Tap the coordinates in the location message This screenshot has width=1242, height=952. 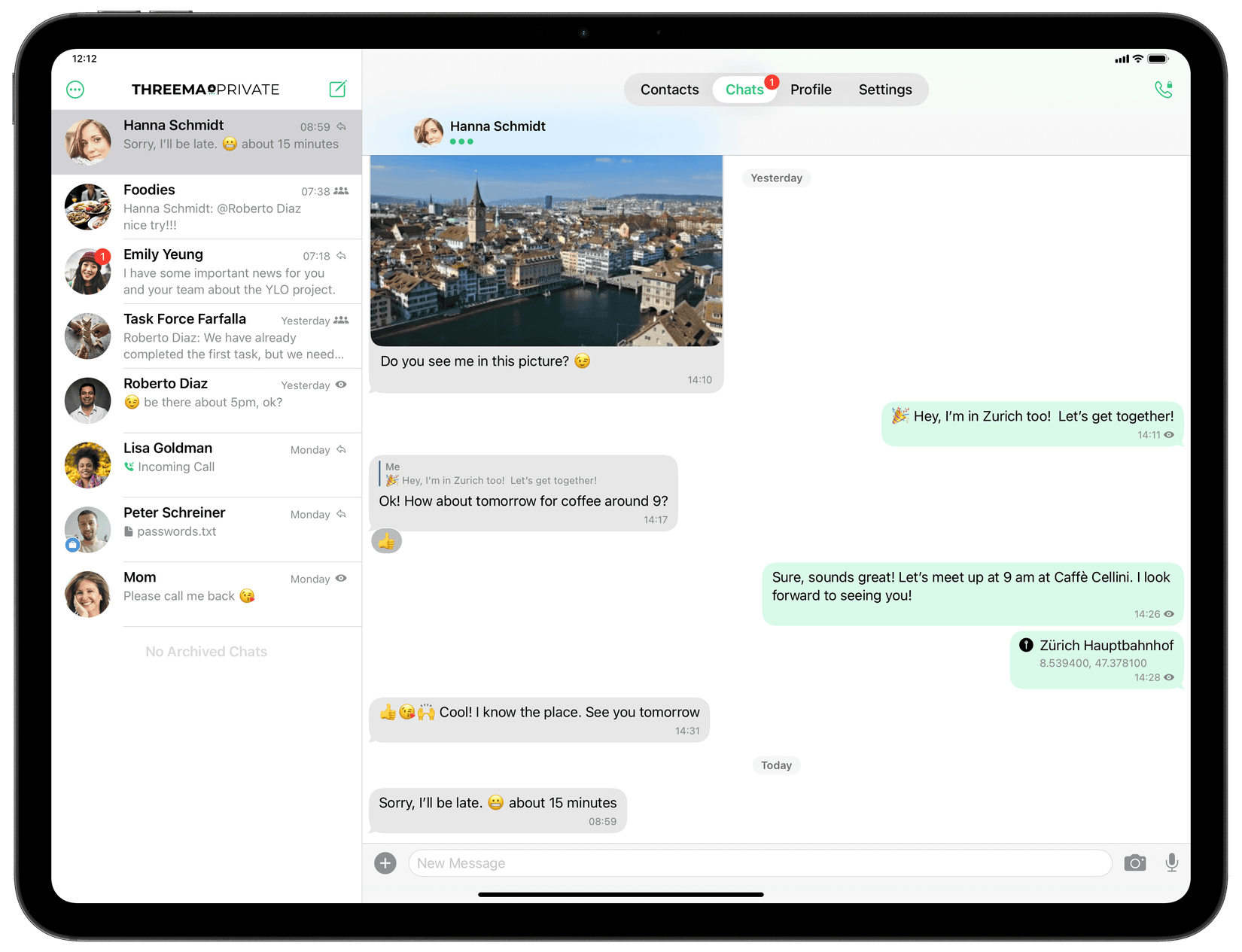pos(1092,663)
